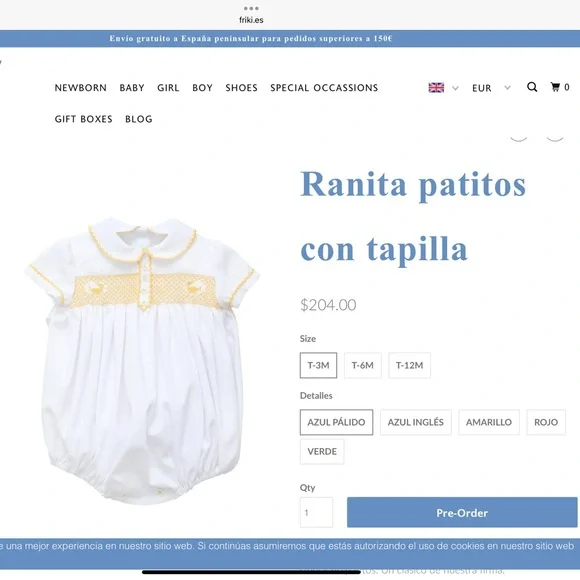Click the Pre-Order button

462,512
